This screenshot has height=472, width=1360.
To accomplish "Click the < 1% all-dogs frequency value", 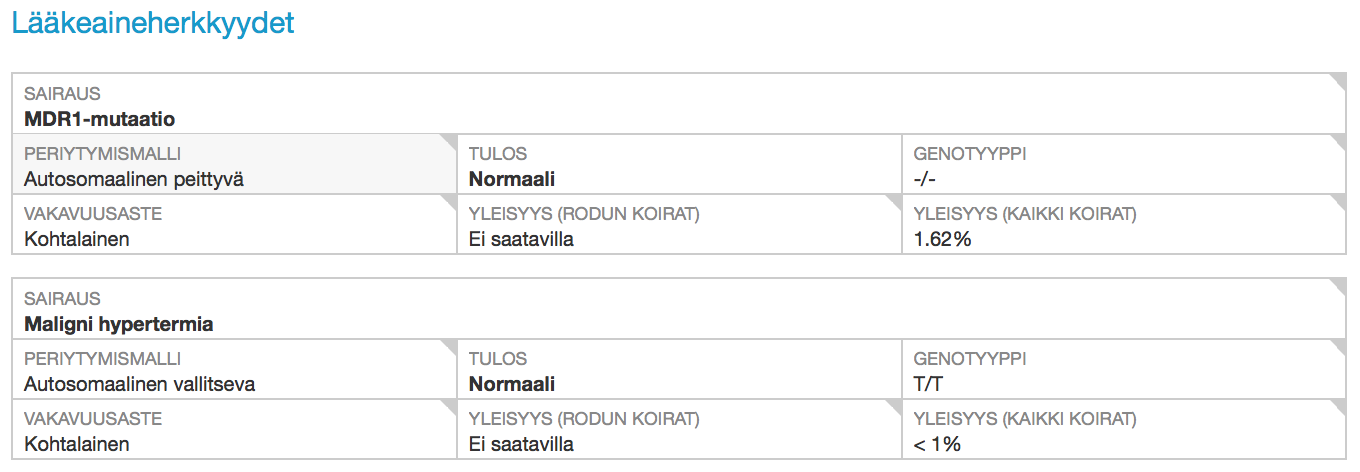I will (x=937, y=445).
